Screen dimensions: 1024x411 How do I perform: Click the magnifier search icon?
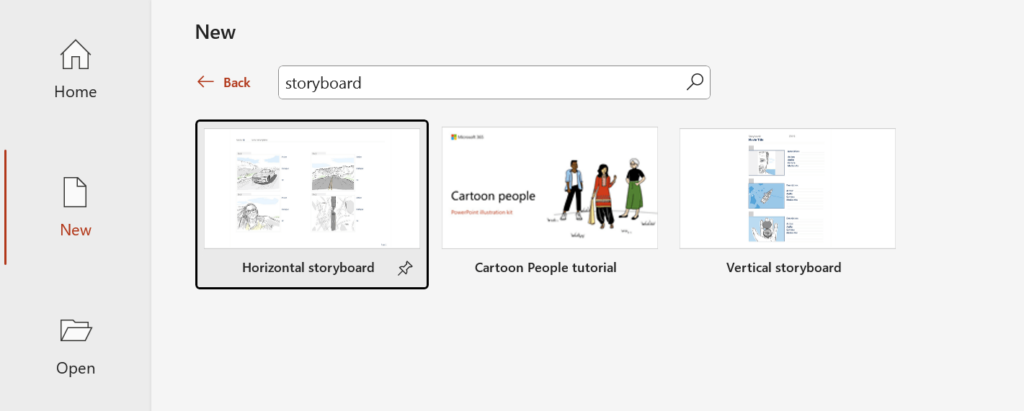click(x=695, y=82)
